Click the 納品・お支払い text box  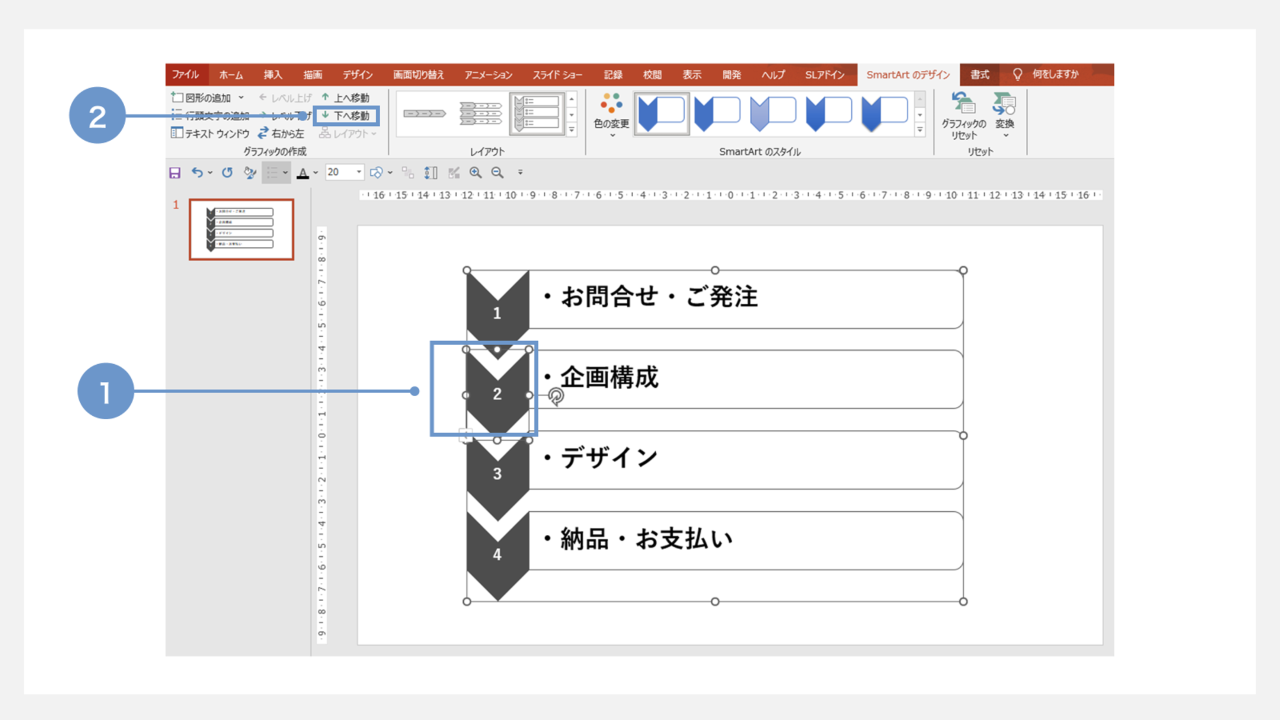[745, 541]
